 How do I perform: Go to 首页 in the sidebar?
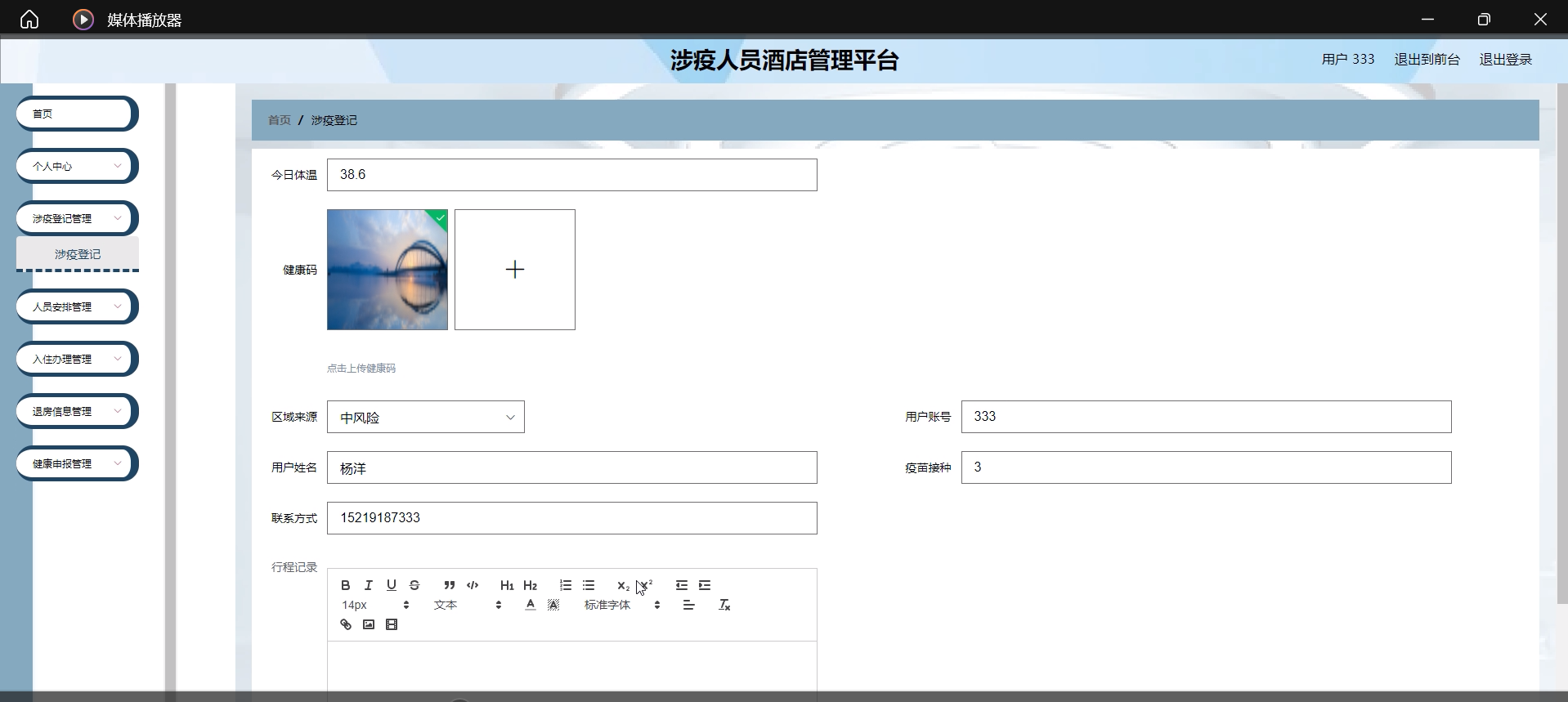77,114
